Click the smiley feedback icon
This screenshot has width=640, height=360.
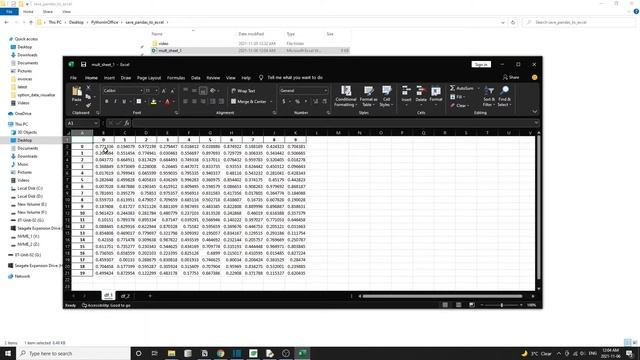pos(535,77)
